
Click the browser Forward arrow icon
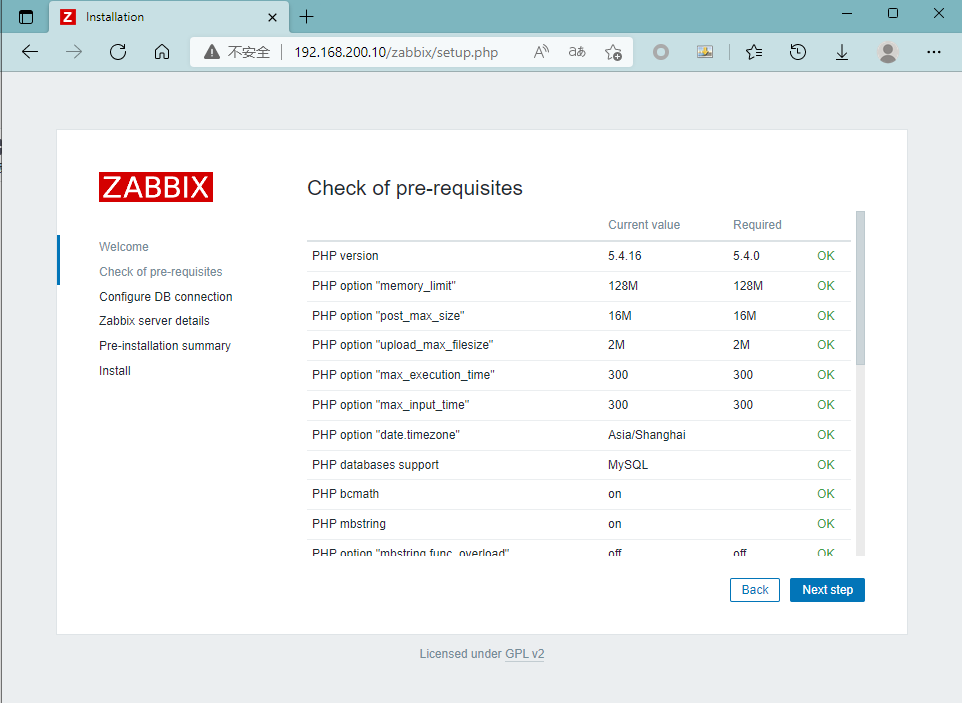(74, 52)
